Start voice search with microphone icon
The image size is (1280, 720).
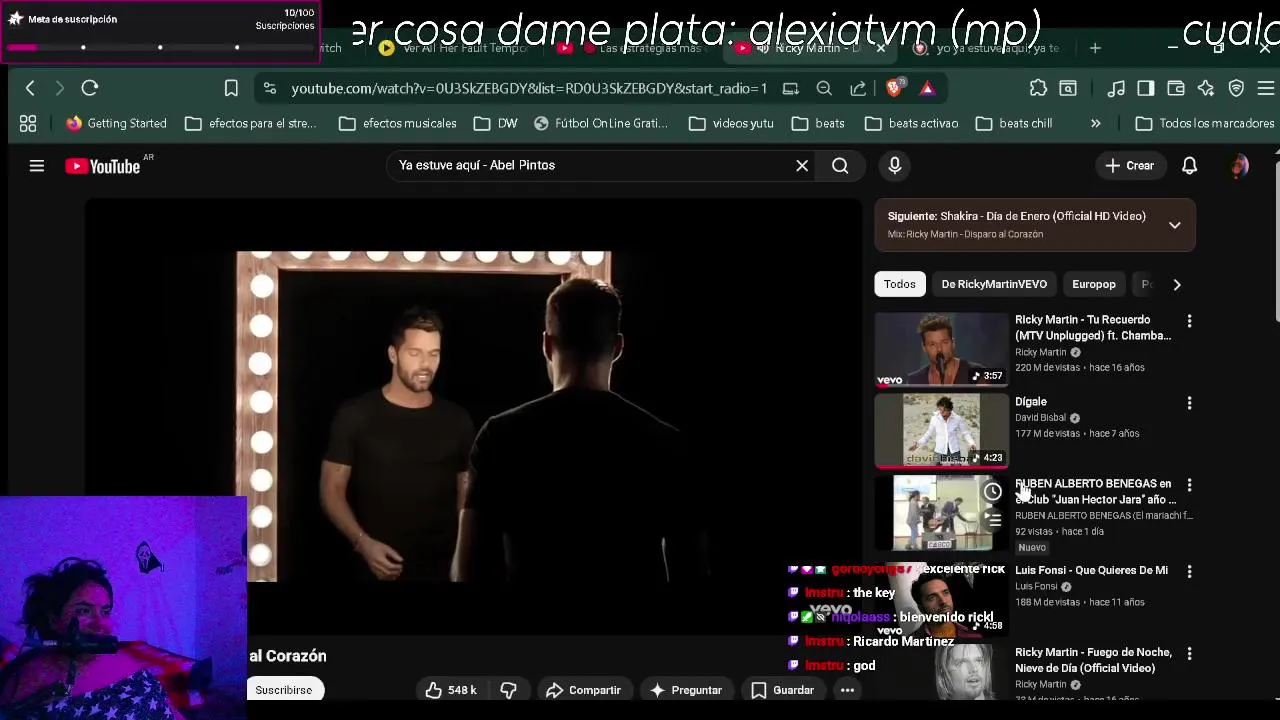[x=895, y=165]
